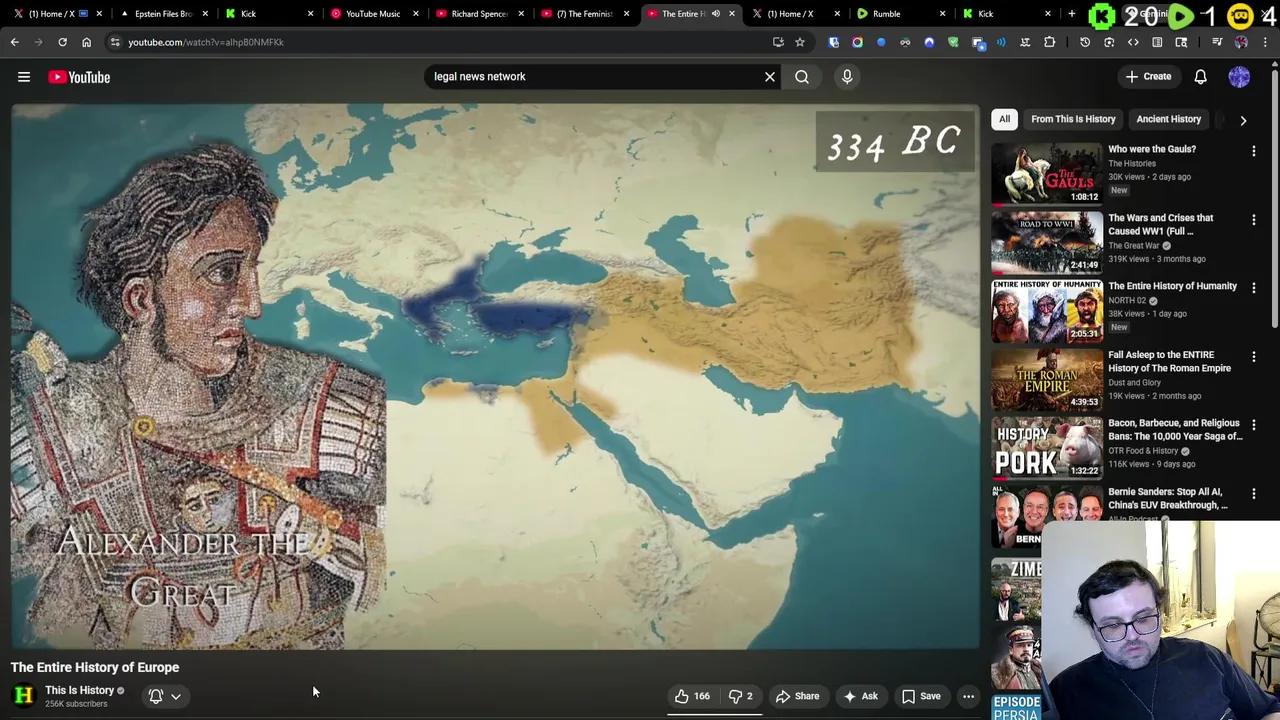Viewport: 1280px width, 720px height.
Task: Open the browser extensions puzzle icon
Action: pyautogui.click(x=1049, y=42)
